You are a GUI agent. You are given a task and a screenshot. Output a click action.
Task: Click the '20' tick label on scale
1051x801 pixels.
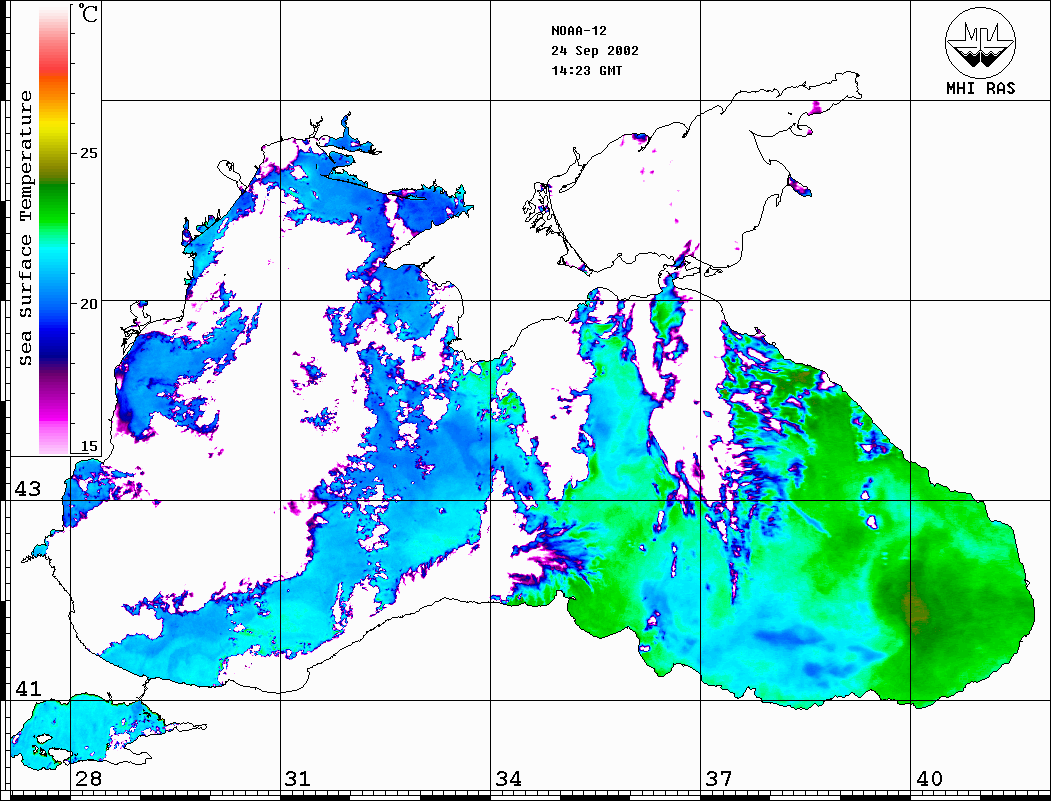pyautogui.click(x=88, y=304)
